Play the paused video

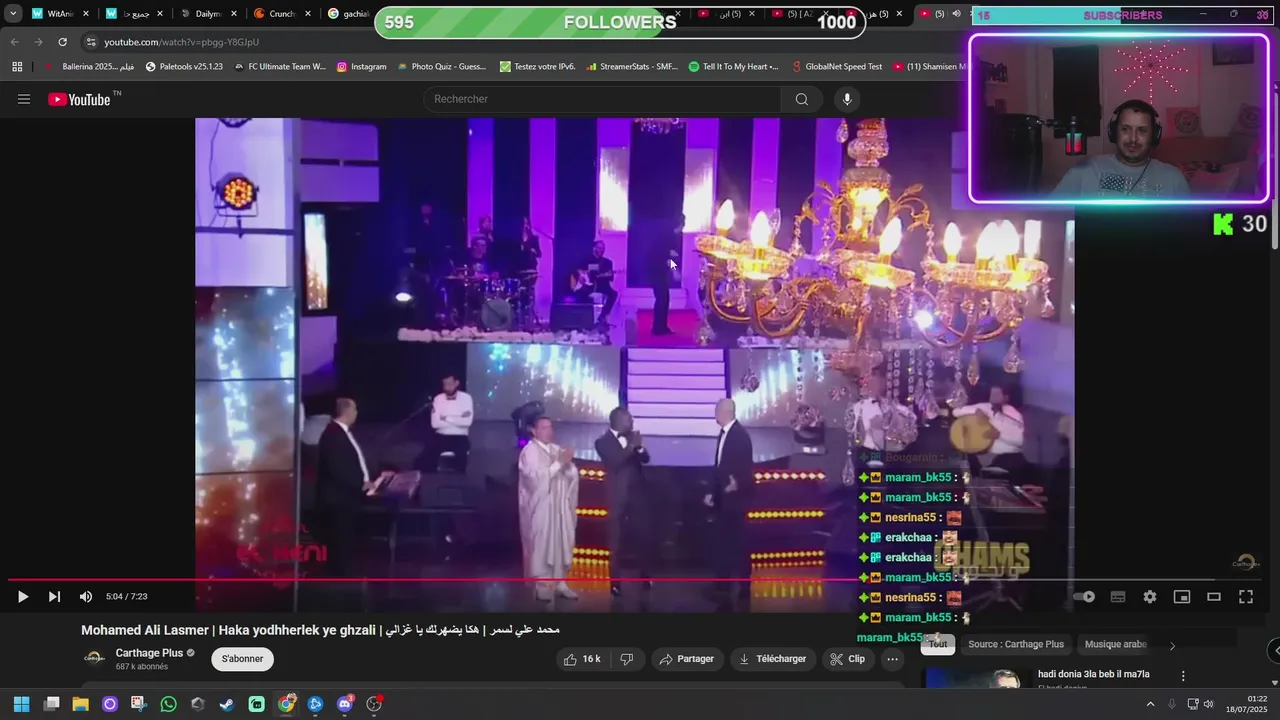[22, 597]
